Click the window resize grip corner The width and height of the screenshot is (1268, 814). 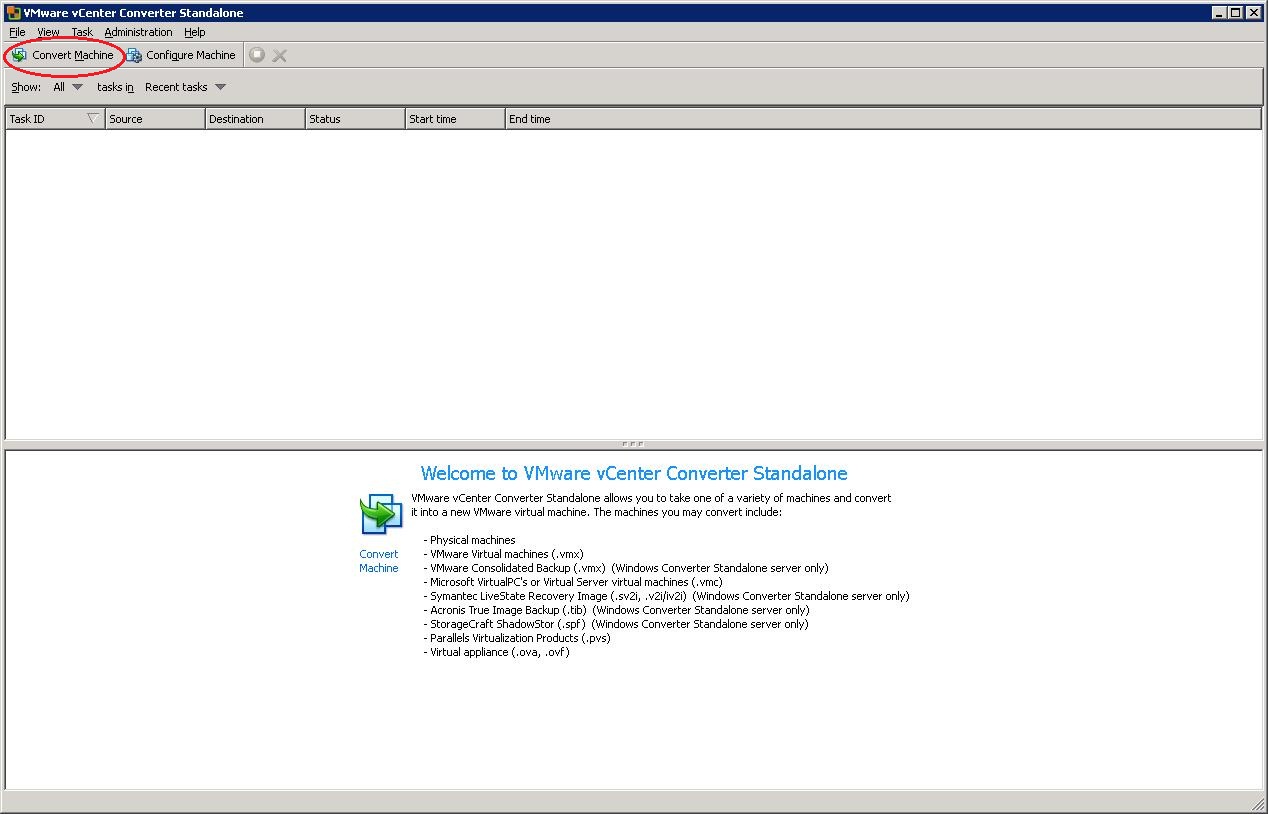[x=1258, y=804]
